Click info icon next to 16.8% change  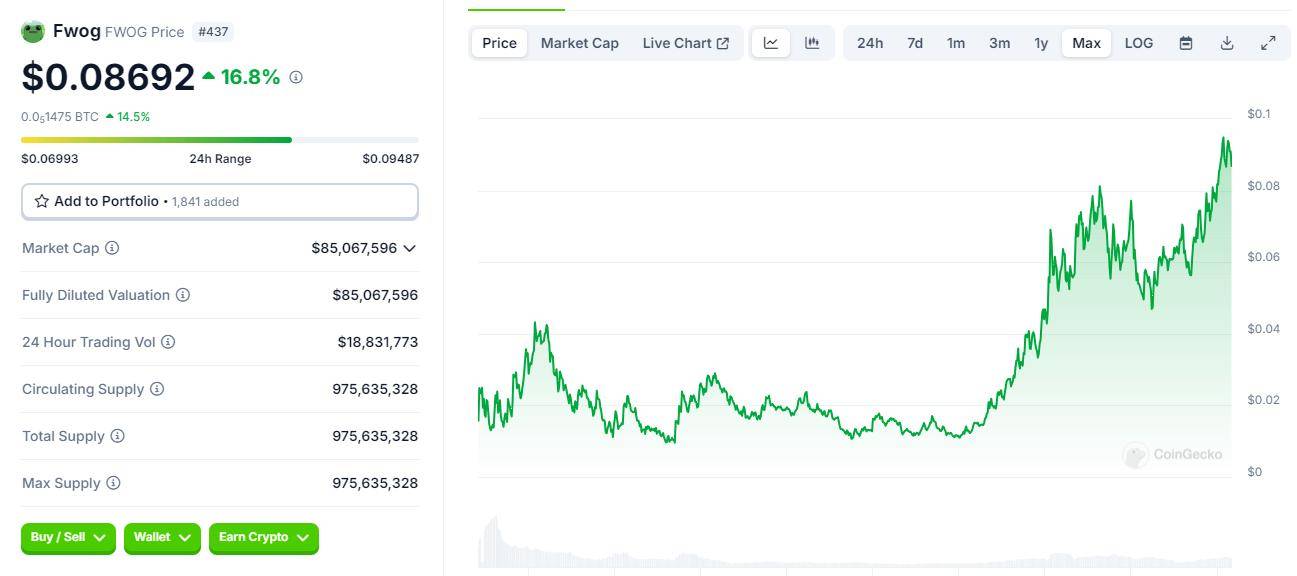point(296,77)
